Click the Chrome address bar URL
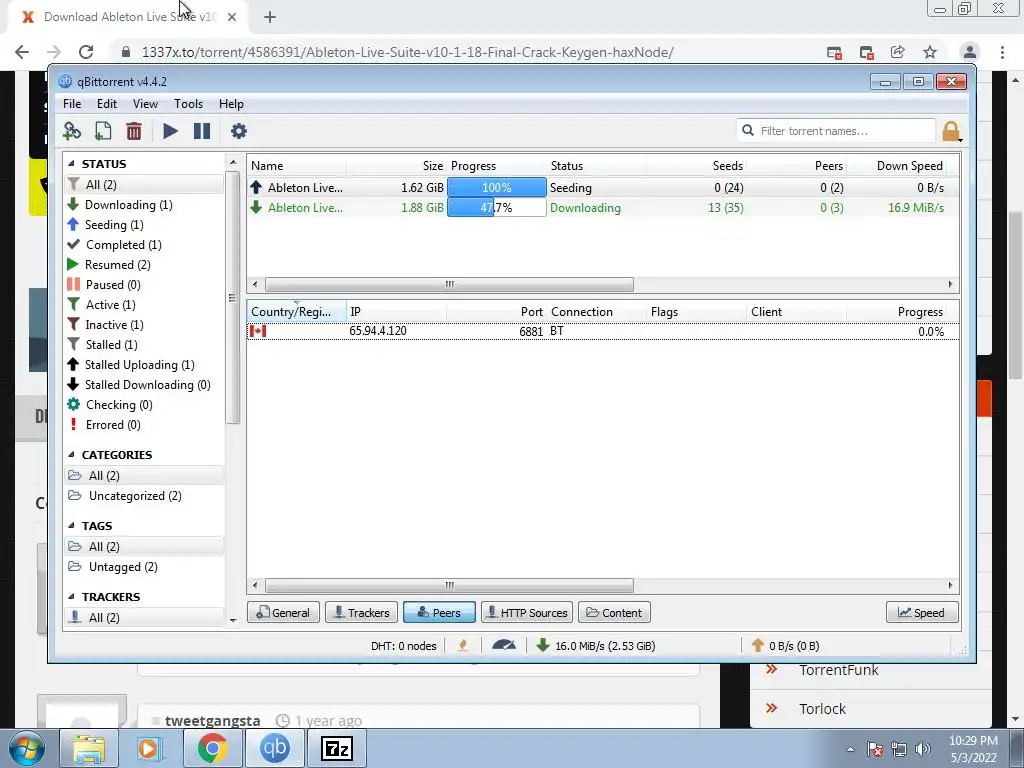 pyautogui.click(x=408, y=52)
